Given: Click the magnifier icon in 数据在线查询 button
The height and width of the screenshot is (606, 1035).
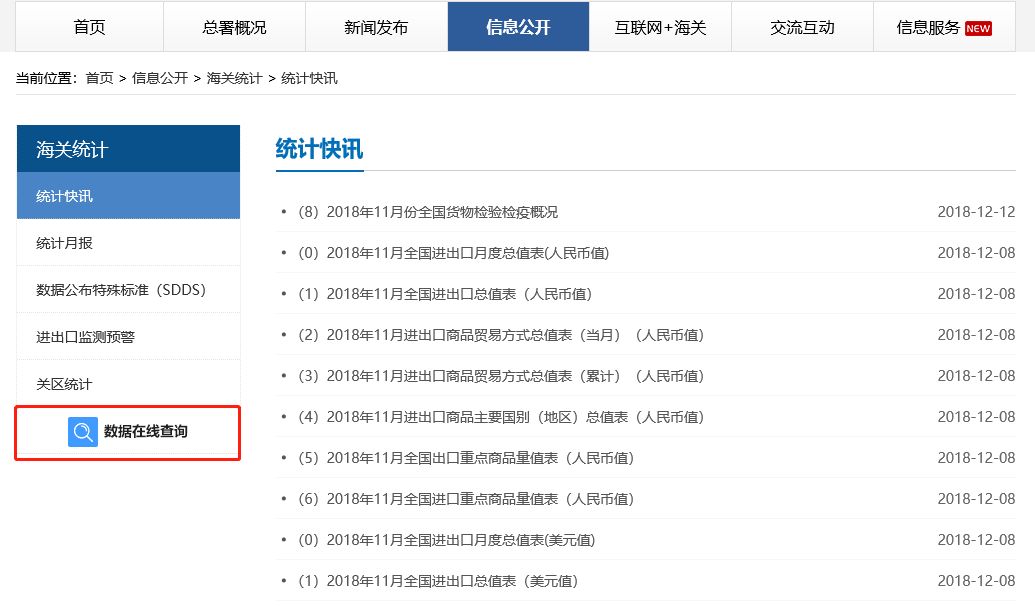Looking at the screenshot, I should (x=83, y=432).
